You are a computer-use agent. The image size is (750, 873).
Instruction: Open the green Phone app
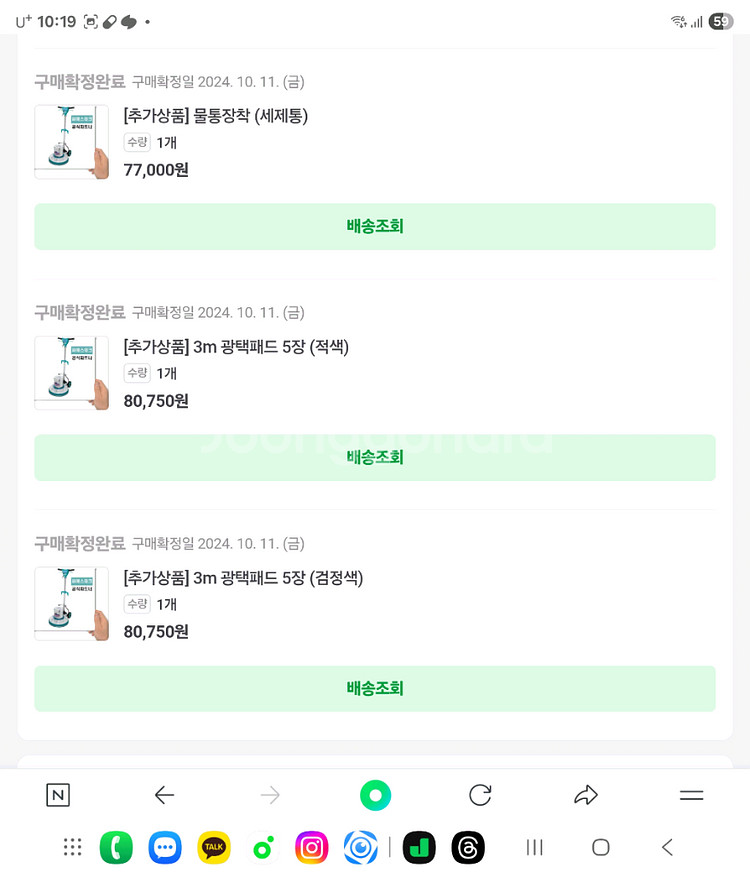tap(116, 848)
